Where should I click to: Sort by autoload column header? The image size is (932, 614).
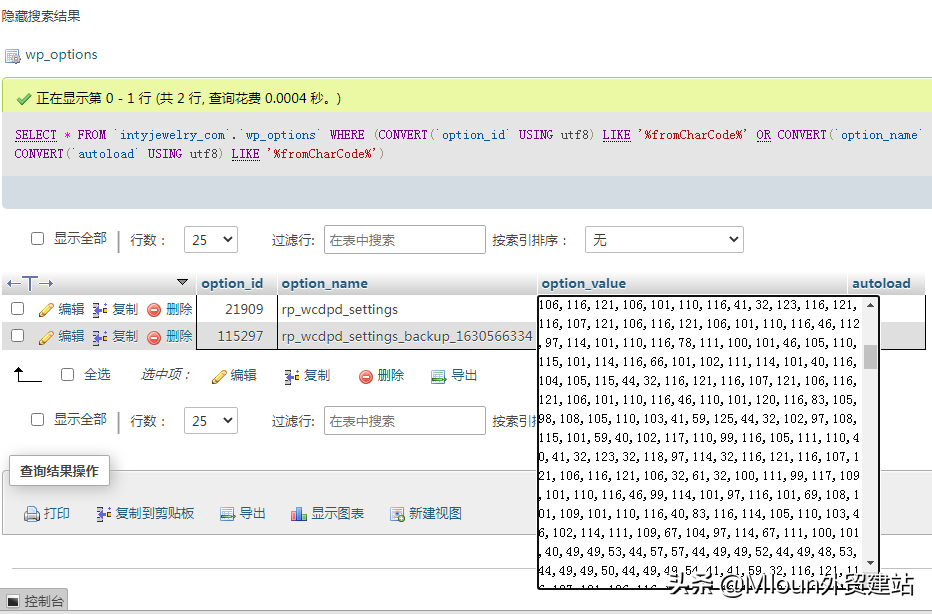click(x=881, y=284)
